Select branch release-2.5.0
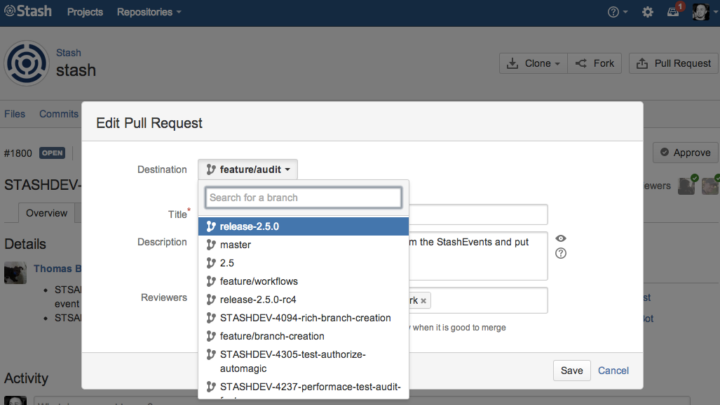The height and width of the screenshot is (405, 720). (304, 226)
